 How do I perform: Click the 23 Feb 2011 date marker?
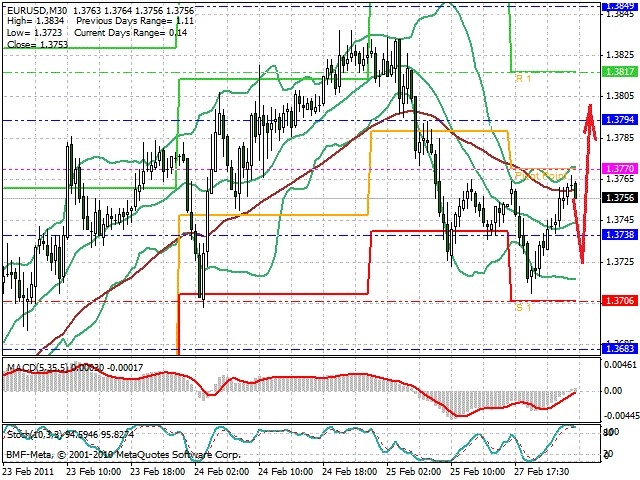(28, 472)
